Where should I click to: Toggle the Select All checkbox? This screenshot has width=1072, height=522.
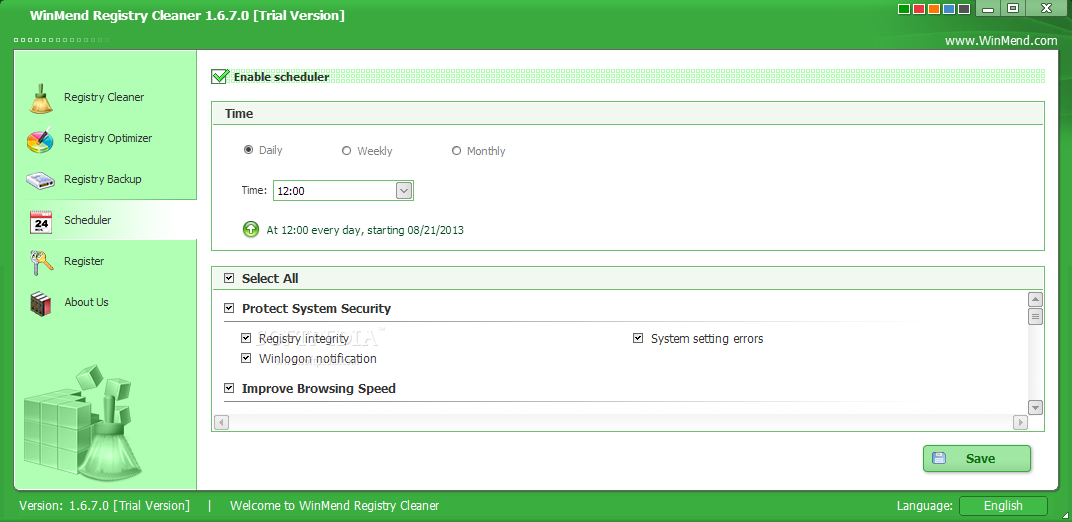pyautogui.click(x=229, y=278)
